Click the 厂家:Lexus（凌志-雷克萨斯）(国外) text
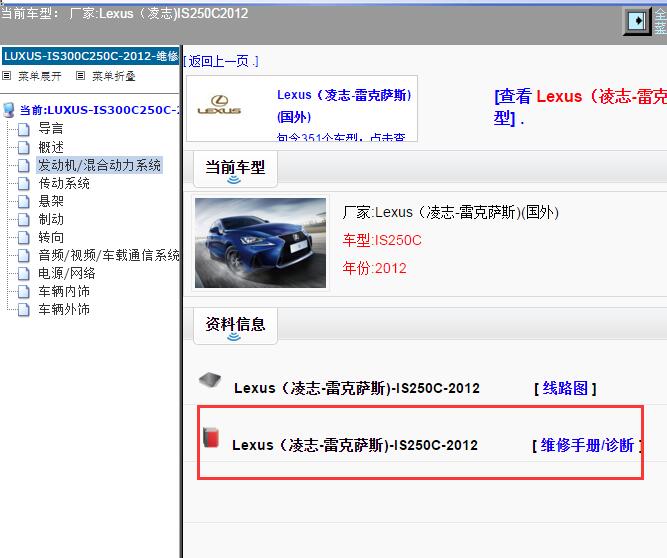 click(450, 212)
